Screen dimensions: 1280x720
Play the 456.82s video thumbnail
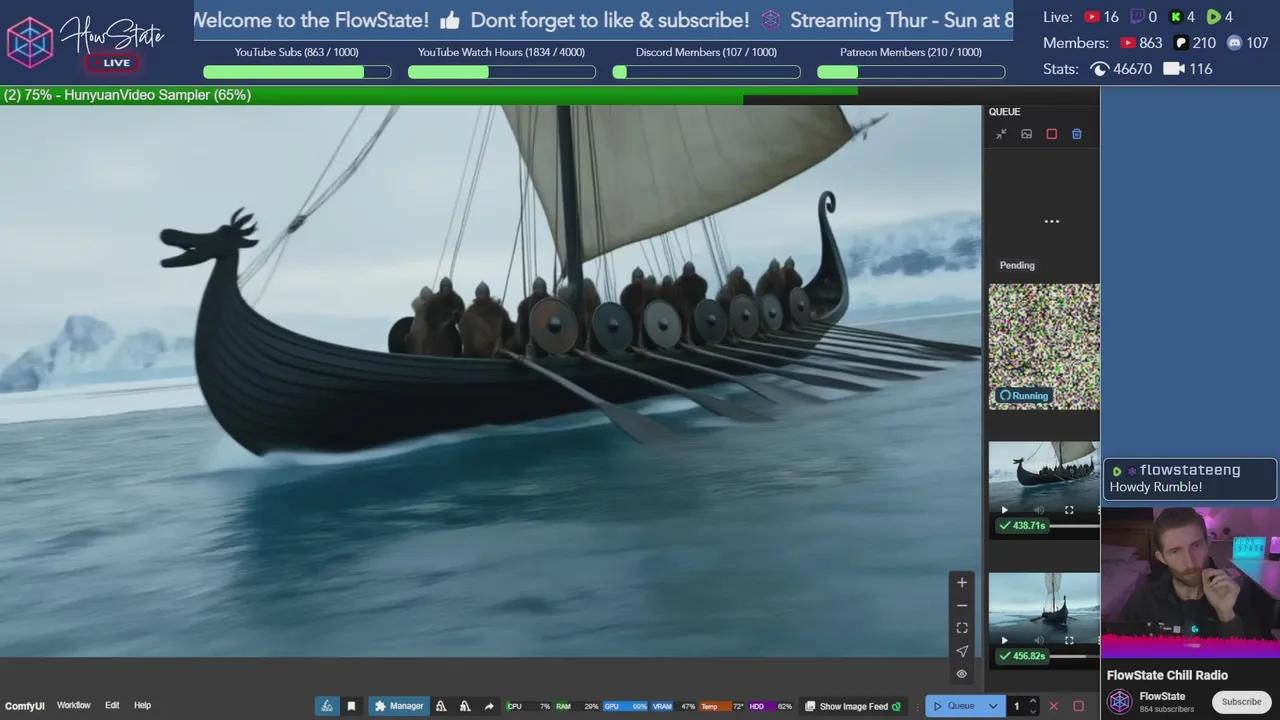click(x=1004, y=640)
